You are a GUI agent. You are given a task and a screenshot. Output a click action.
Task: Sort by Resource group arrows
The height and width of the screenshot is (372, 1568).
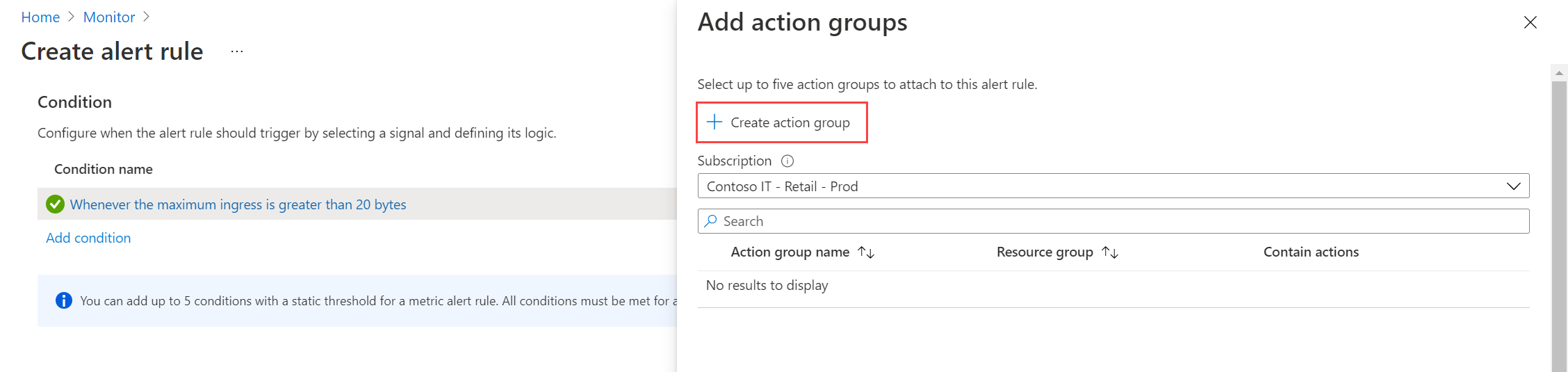pos(1110,252)
